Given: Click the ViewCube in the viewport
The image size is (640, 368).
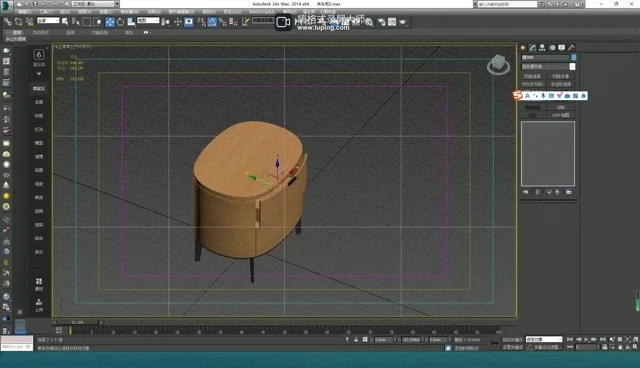Looking at the screenshot, I should [x=498, y=64].
